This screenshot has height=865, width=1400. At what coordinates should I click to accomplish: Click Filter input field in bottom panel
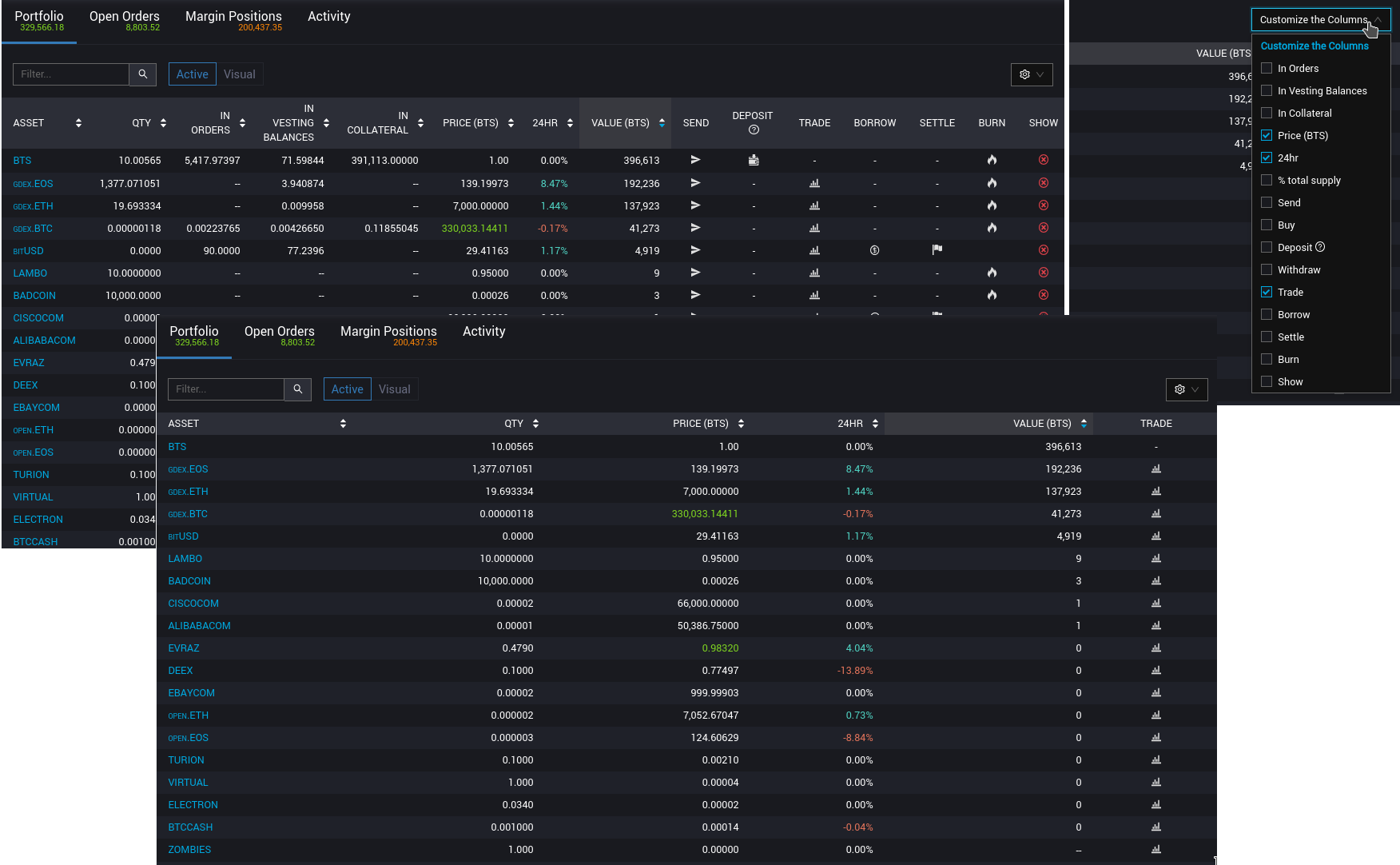[226, 389]
